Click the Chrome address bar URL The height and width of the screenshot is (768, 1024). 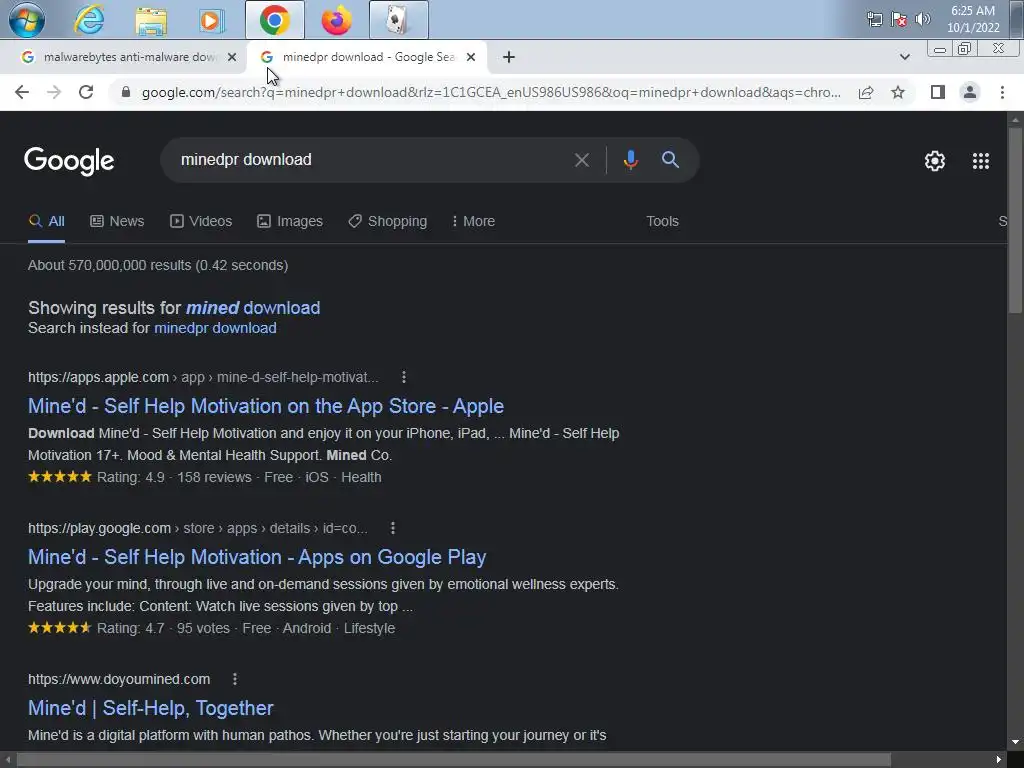[x=491, y=92]
